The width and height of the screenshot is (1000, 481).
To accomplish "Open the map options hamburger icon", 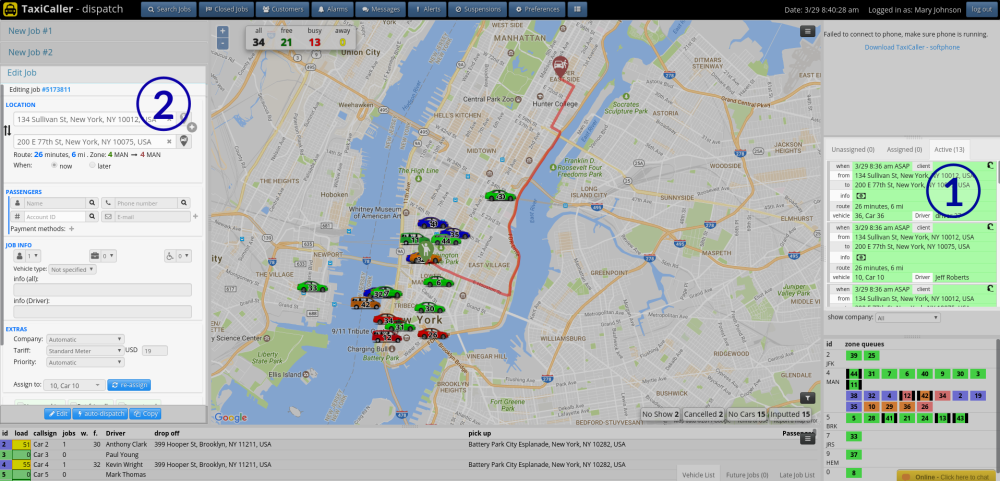I will 807,31.
